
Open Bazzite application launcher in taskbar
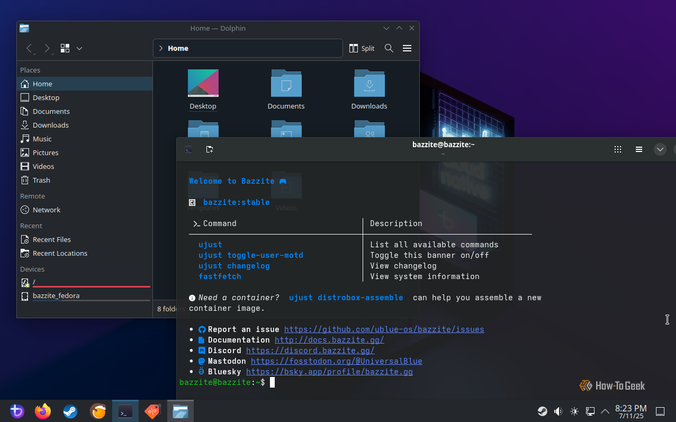point(17,411)
